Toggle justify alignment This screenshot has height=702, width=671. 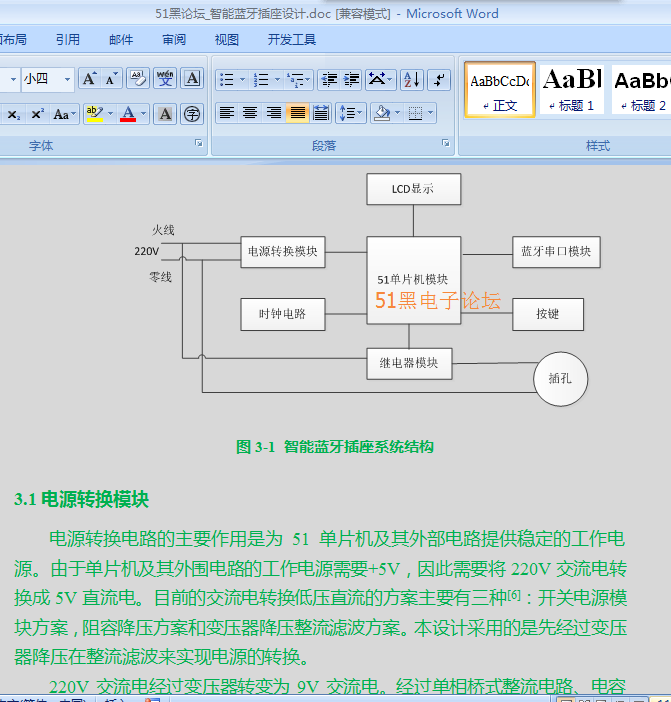[x=297, y=113]
